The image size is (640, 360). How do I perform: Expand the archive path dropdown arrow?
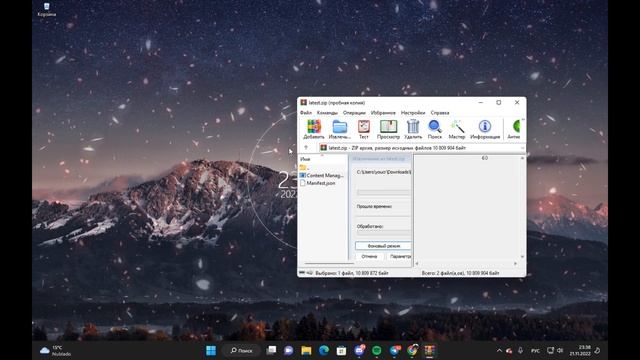(522, 148)
